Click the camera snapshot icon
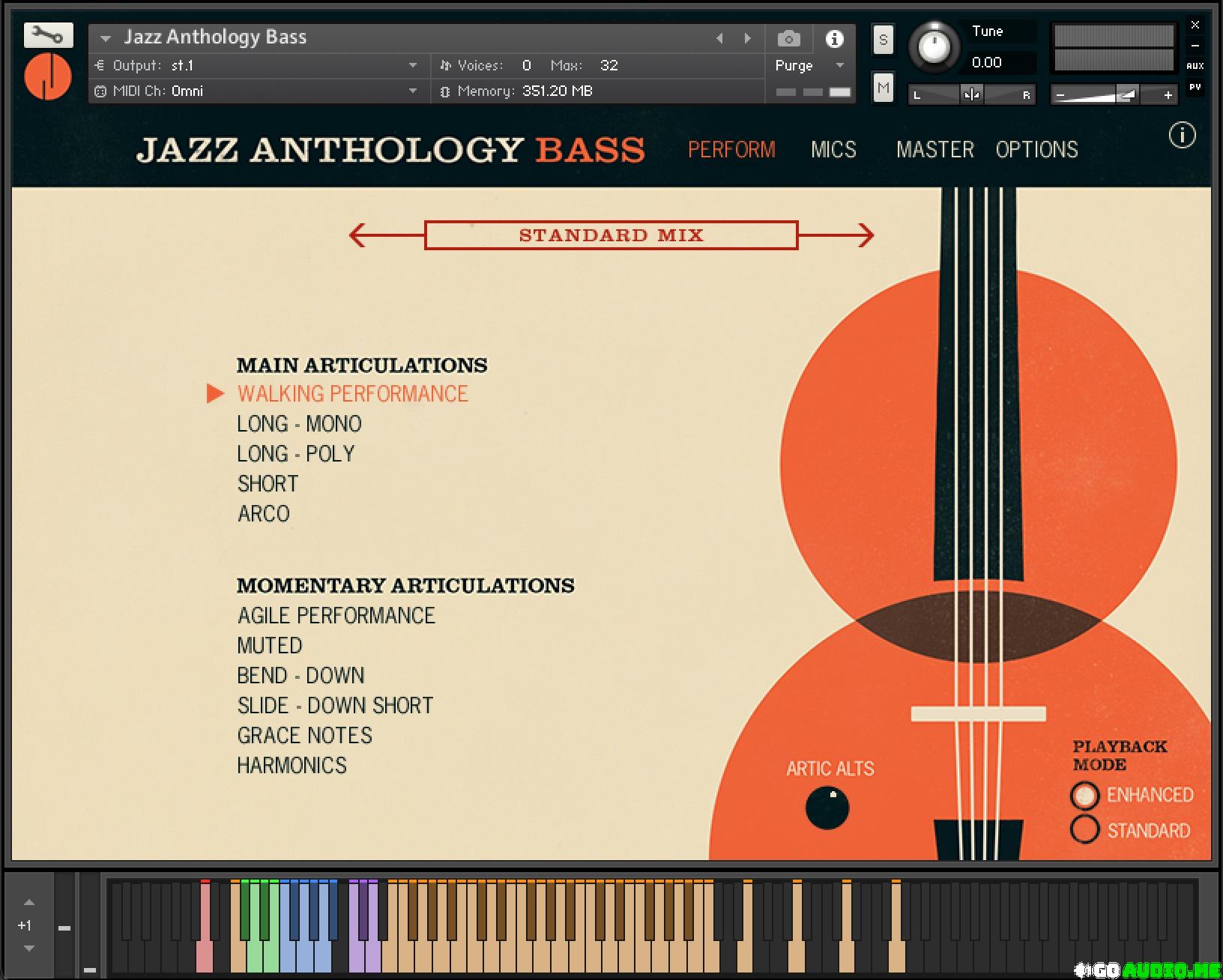 pyautogui.click(x=788, y=38)
